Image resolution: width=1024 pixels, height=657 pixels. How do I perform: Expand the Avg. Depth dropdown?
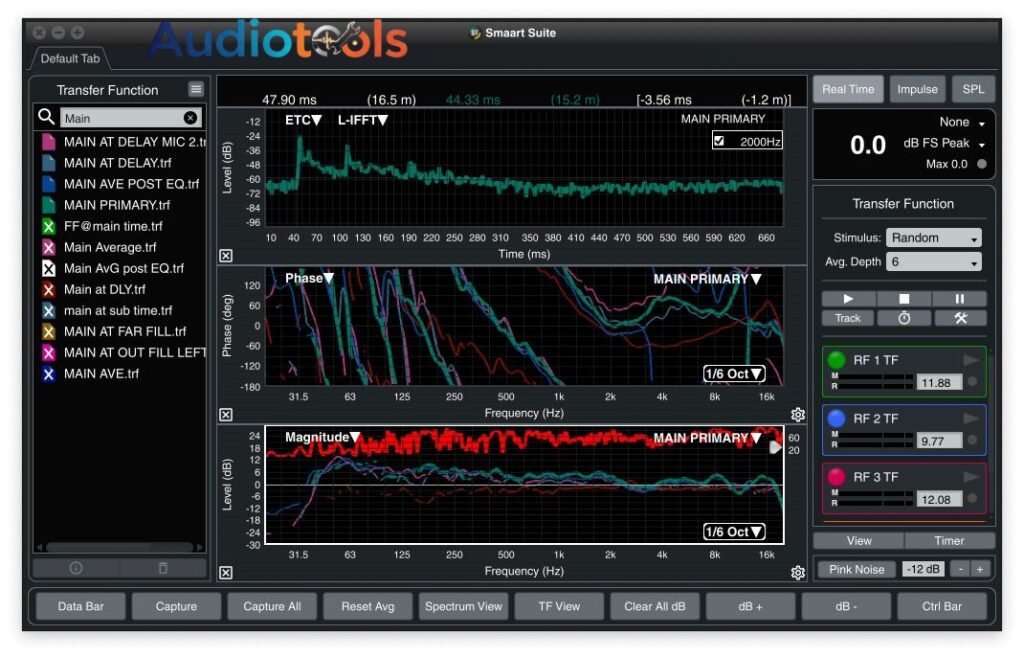(933, 260)
